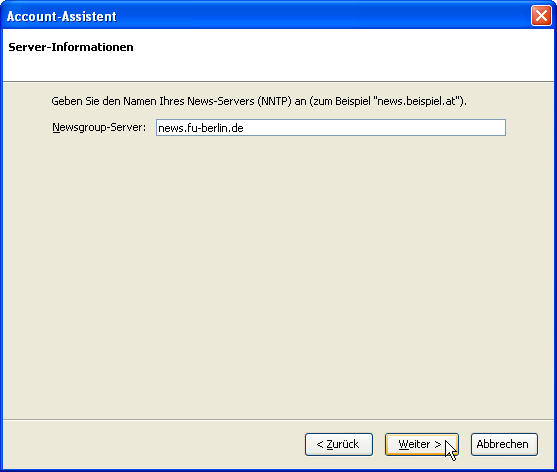Click the white header banner area
Screen dimensions: 557x472
click(x=278, y=55)
